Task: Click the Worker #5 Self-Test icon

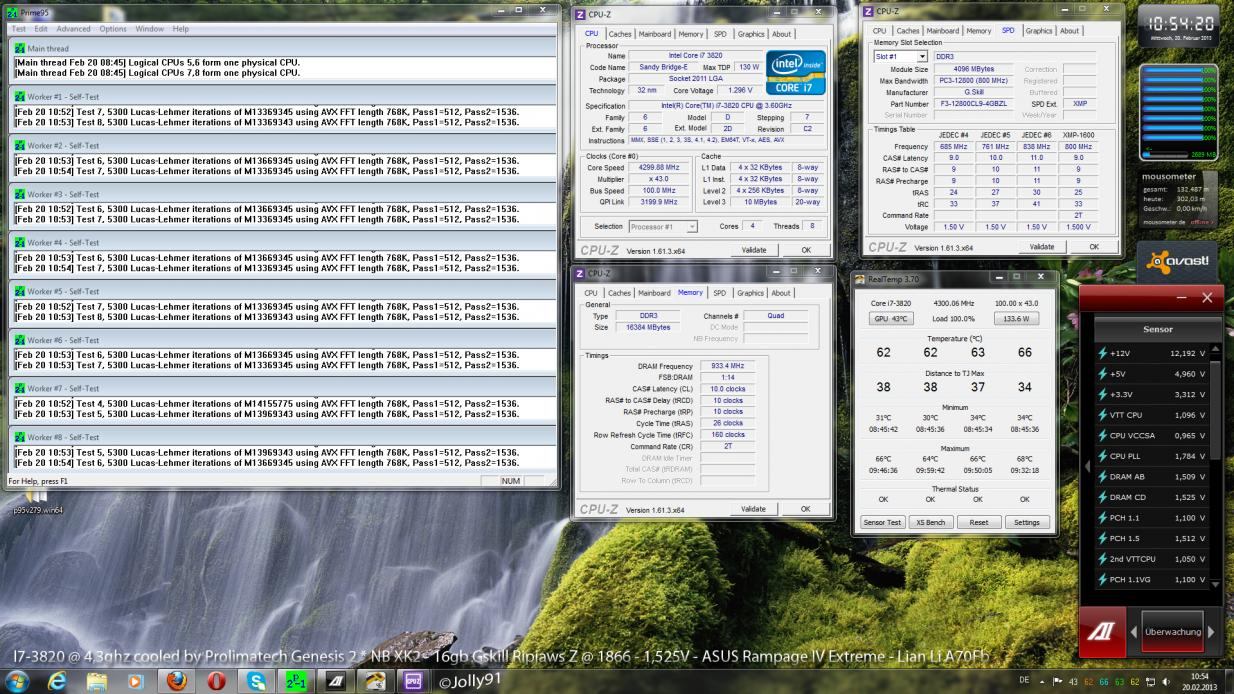Action: pyautogui.click(x=19, y=291)
